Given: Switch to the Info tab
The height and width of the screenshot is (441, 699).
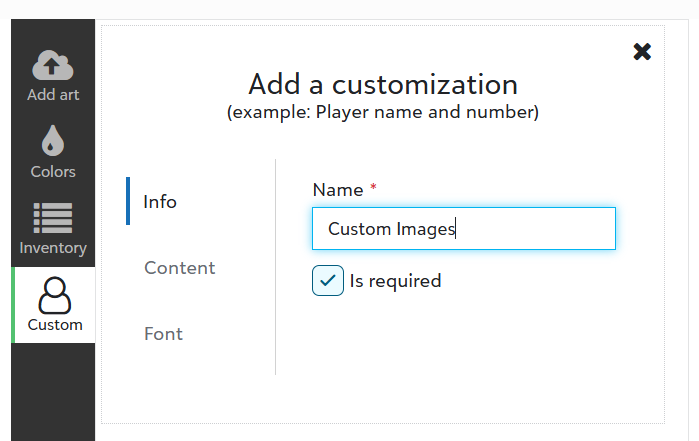Looking at the screenshot, I should click(160, 202).
